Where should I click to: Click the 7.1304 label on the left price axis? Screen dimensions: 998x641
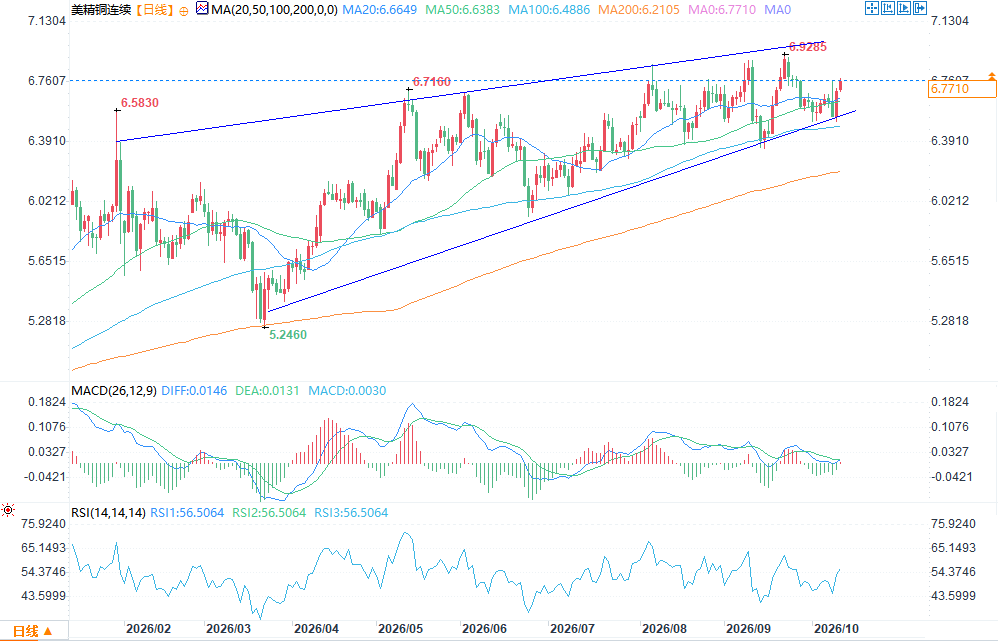[47, 21]
